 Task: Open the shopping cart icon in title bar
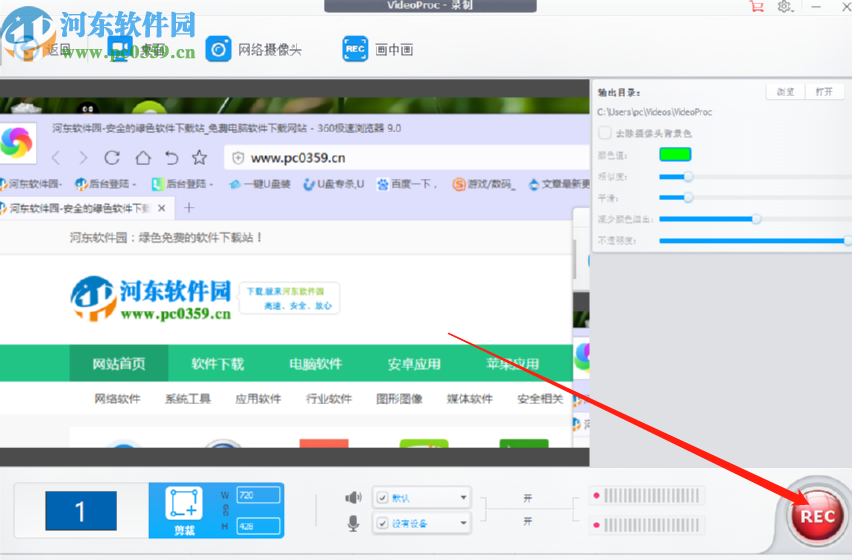pyautogui.click(x=756, y=7)
